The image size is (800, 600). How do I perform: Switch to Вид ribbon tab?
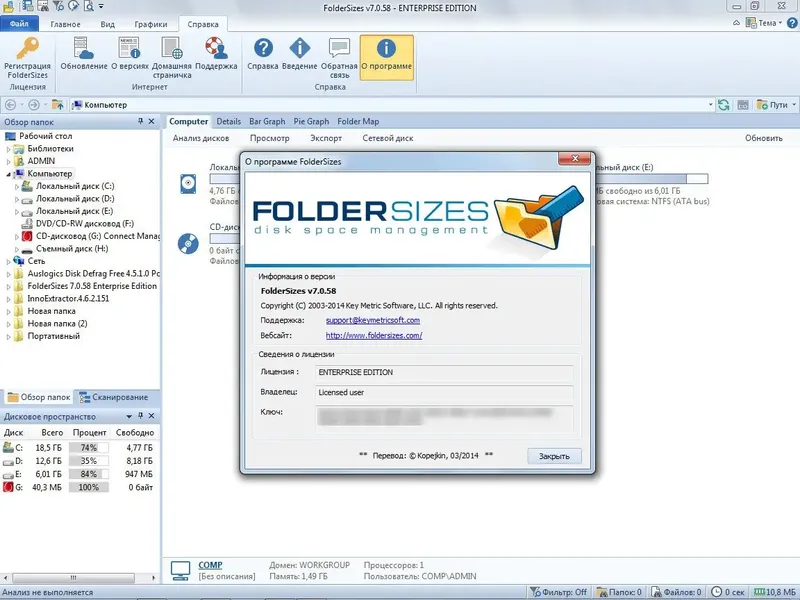107,24
